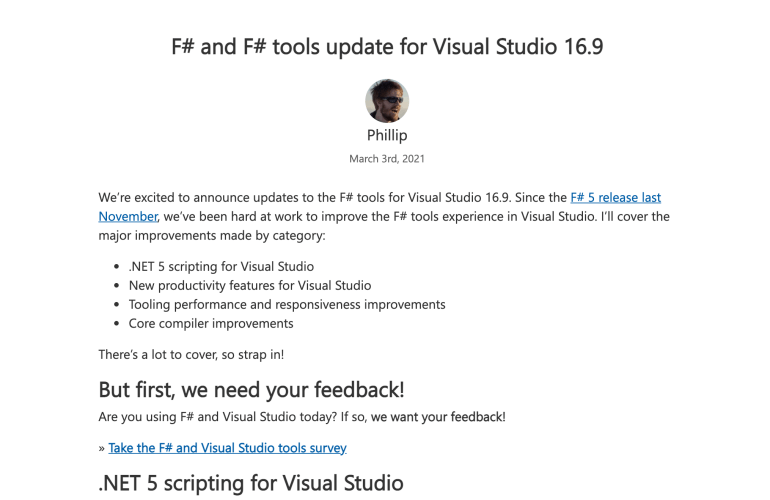Select the "Tooling performance and responsiveness" bullet item
770x500 pixels.
(x=287, y=305)
